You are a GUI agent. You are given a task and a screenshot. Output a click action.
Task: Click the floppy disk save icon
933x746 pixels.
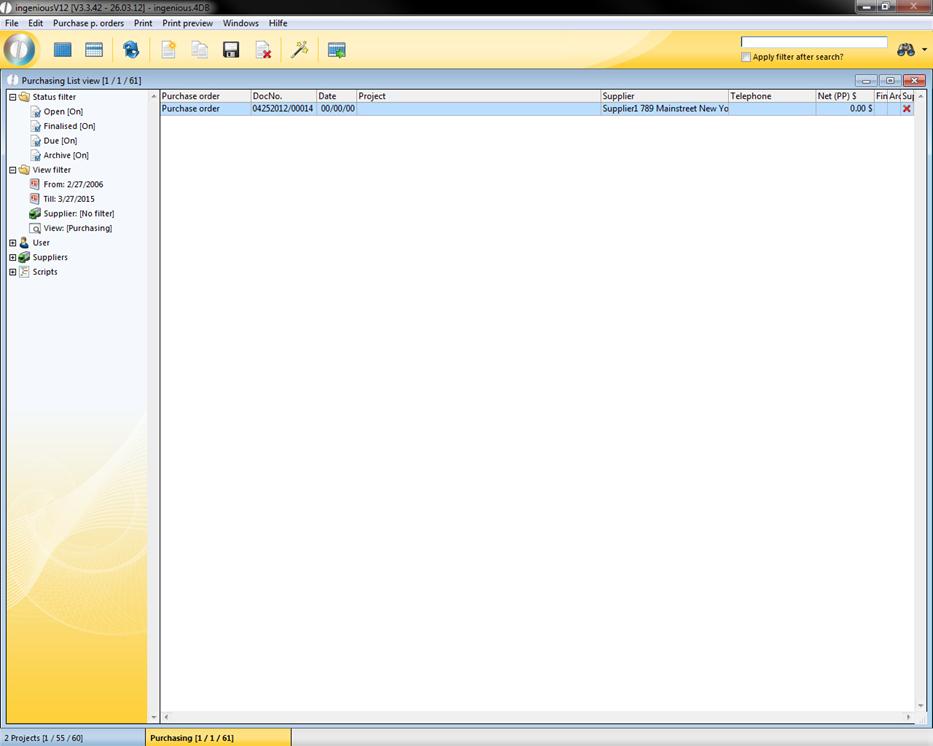coord(231,50)
